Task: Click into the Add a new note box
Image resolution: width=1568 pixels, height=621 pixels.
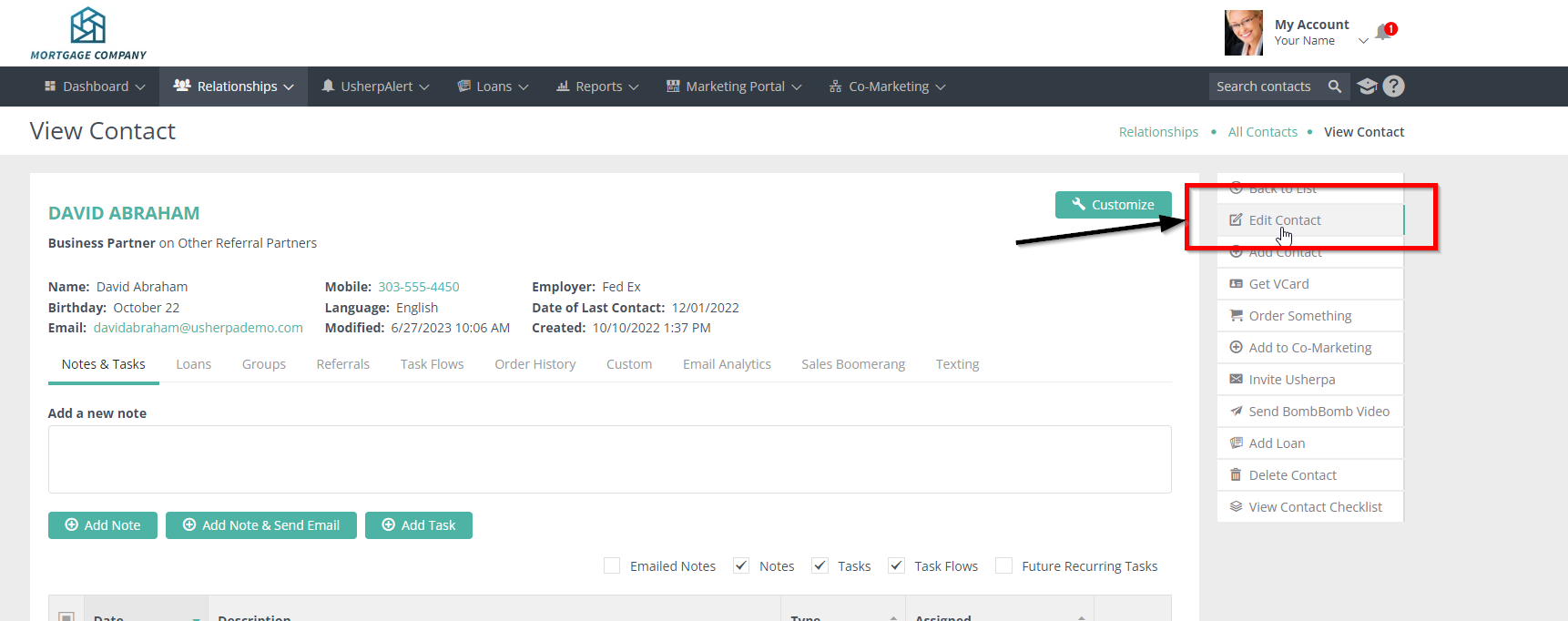Action: pos(609,460)
